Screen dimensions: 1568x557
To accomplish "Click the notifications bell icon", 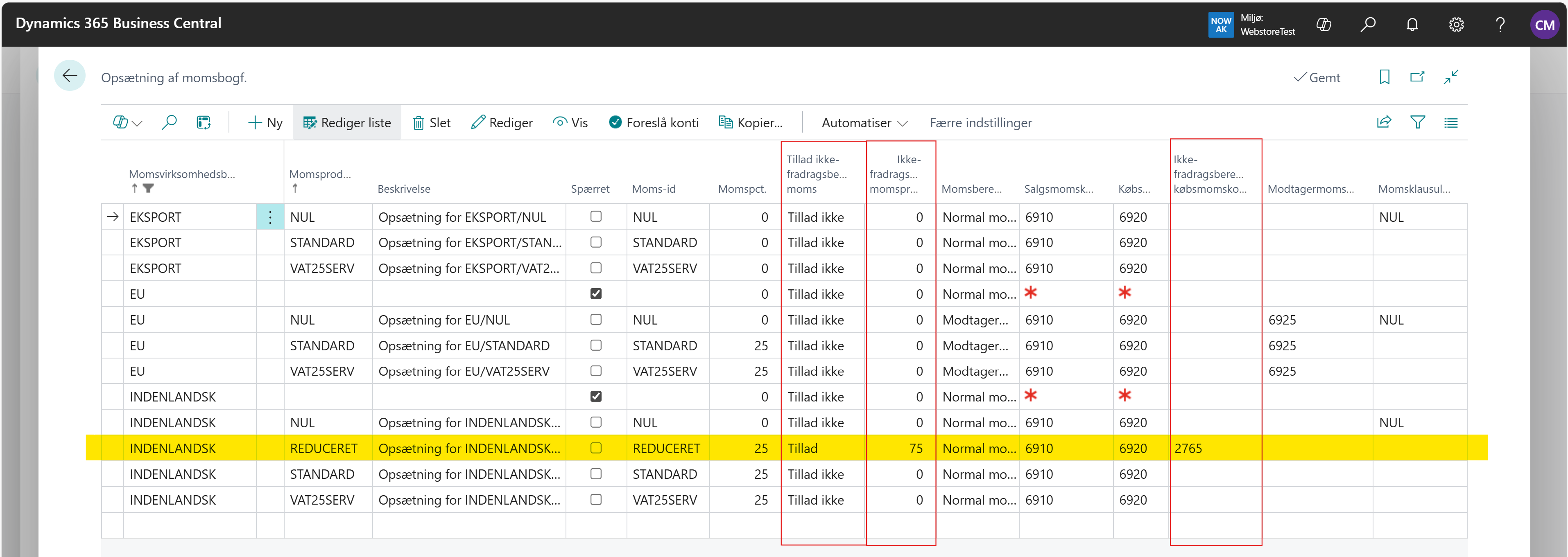I will click(x=1412, y=24).
